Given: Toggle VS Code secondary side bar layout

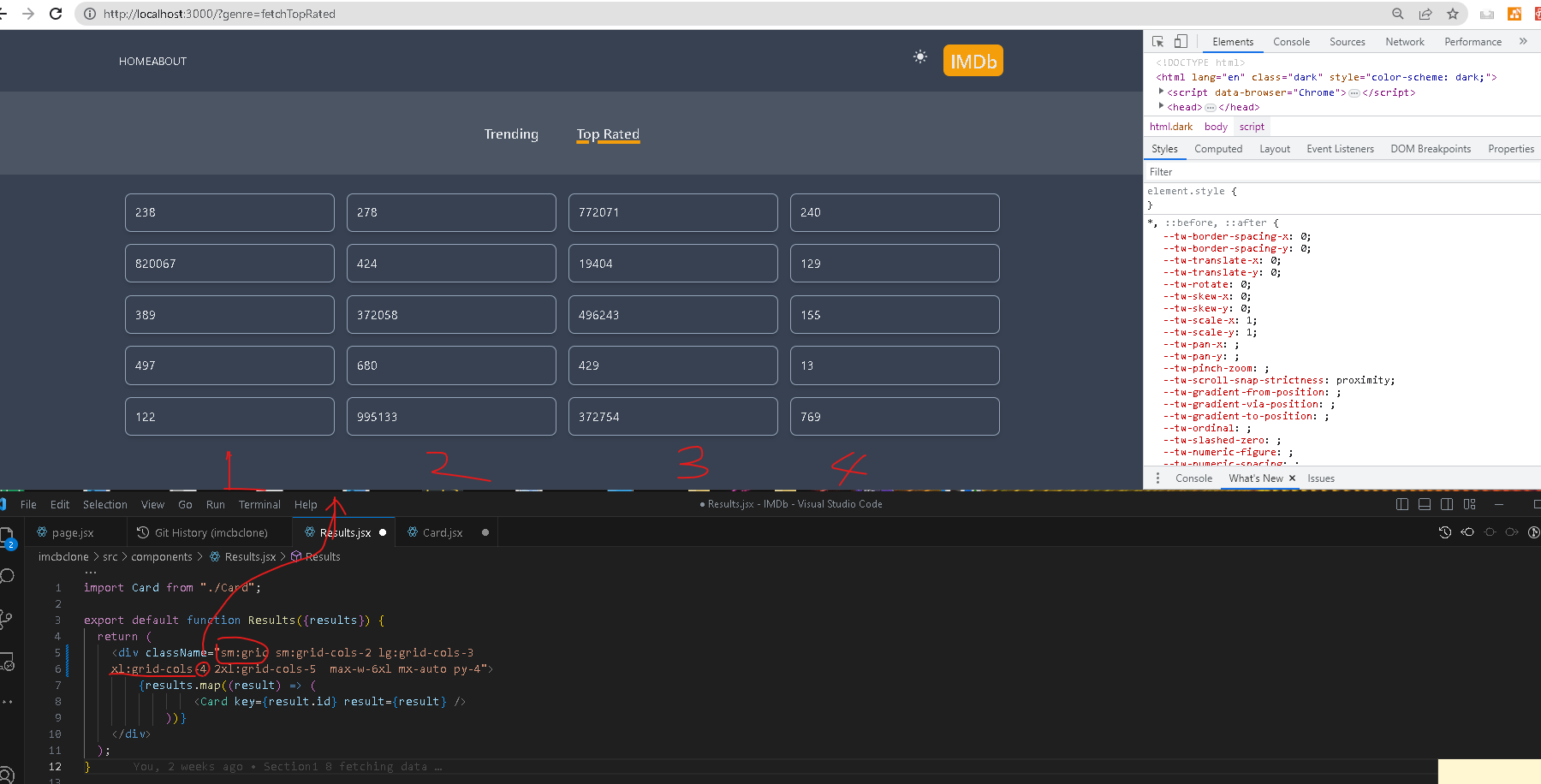Looking at the screenshot, I should pyautogui.click(x=1447, y=504).
